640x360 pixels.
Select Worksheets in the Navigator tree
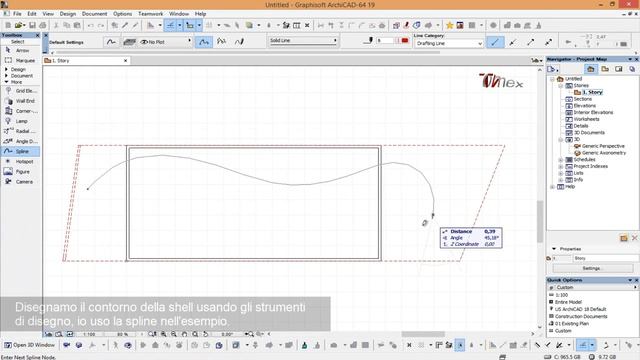587,119
